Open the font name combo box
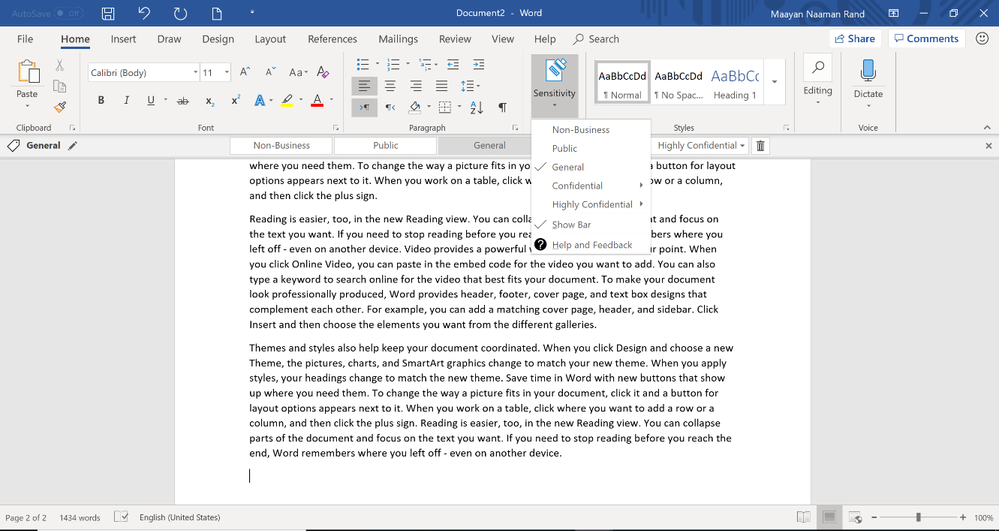Viewport: 999px width, 531px height. pyautogui.click(x=143, y=73)
